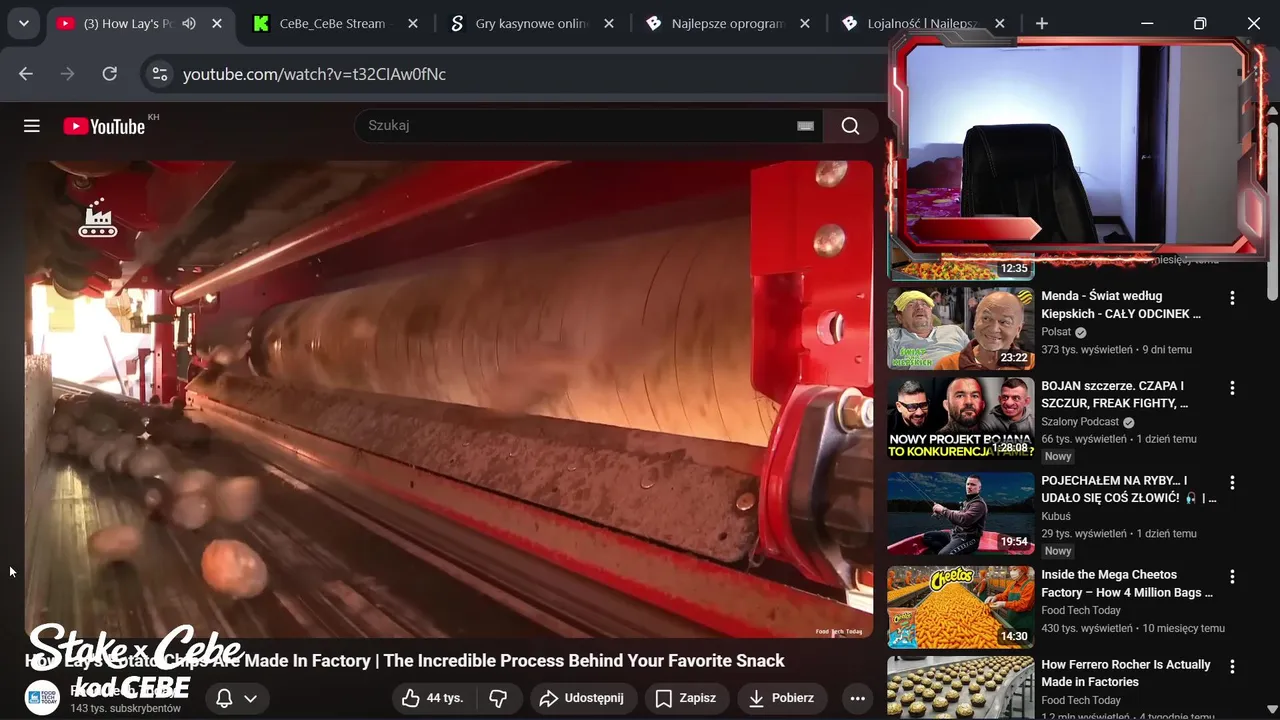The image size is (1280, 720).
Task: Visit the Polsat channel link
Action: [x=1056, y=332]
